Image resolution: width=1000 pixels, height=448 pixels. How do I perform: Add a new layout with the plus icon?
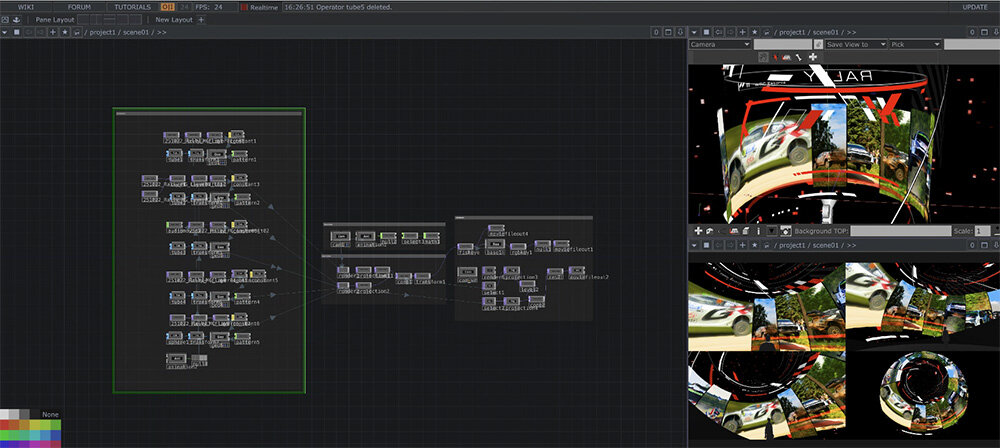[201, 19]
